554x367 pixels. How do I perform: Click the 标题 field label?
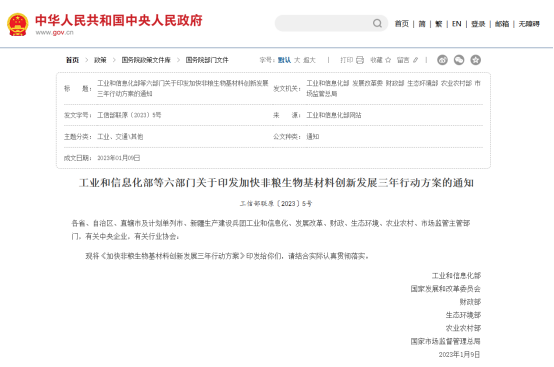coord(78,89)
